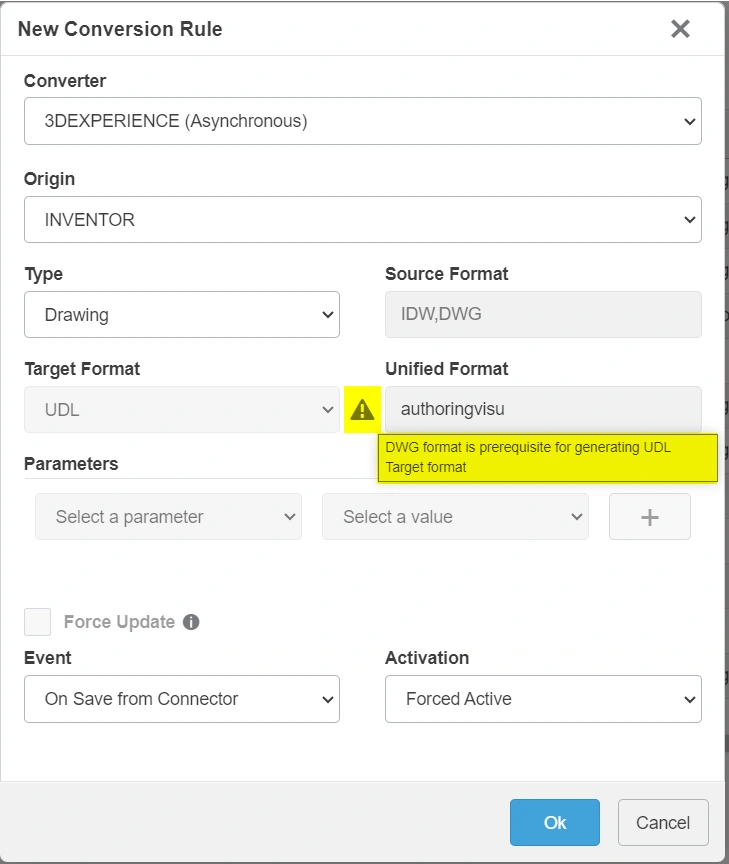Screen dimensions: 729x864
Task: Click the plus add-parameter button
Action: pos(649,517)
